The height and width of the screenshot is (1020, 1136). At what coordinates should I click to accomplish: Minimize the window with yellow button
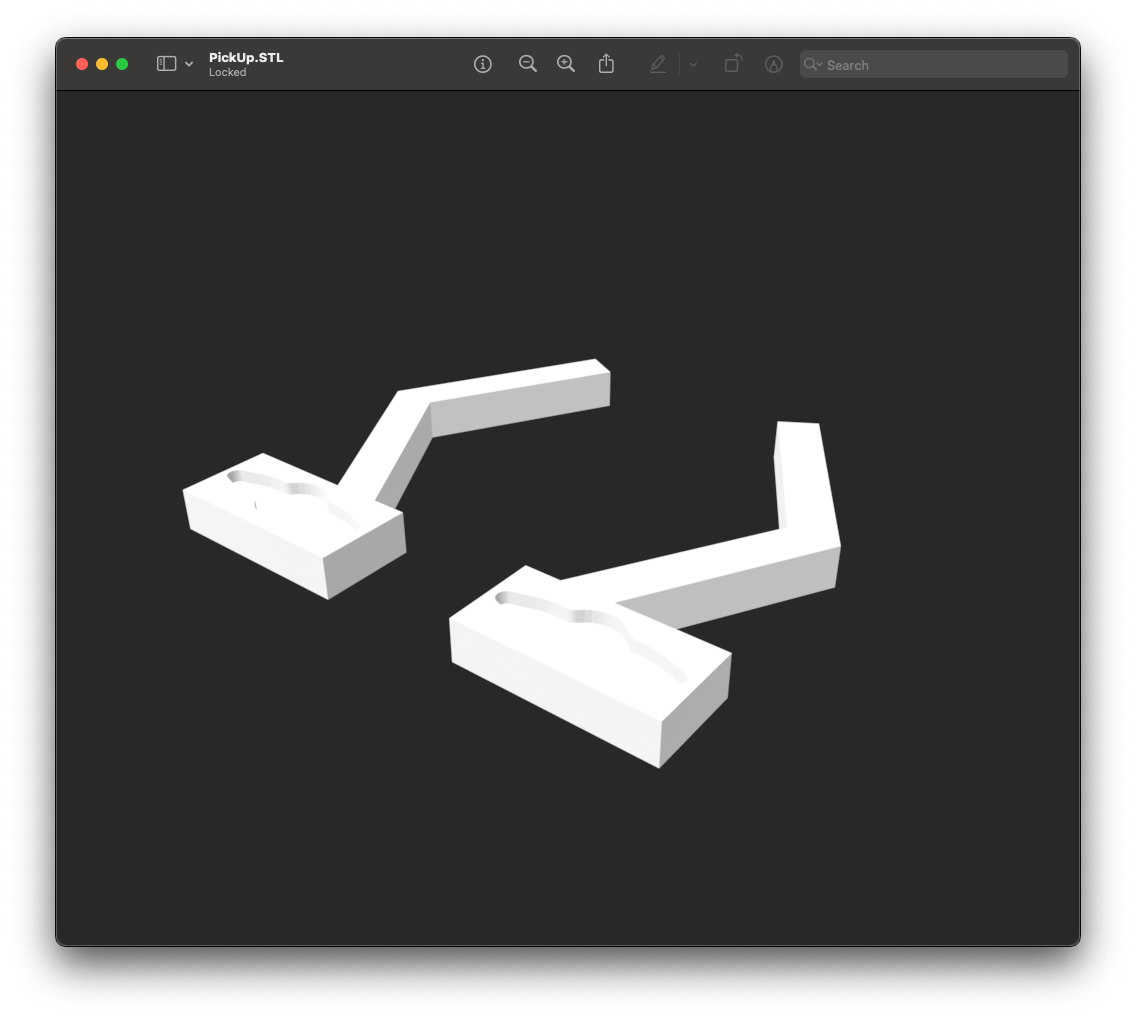click(102, 64)
